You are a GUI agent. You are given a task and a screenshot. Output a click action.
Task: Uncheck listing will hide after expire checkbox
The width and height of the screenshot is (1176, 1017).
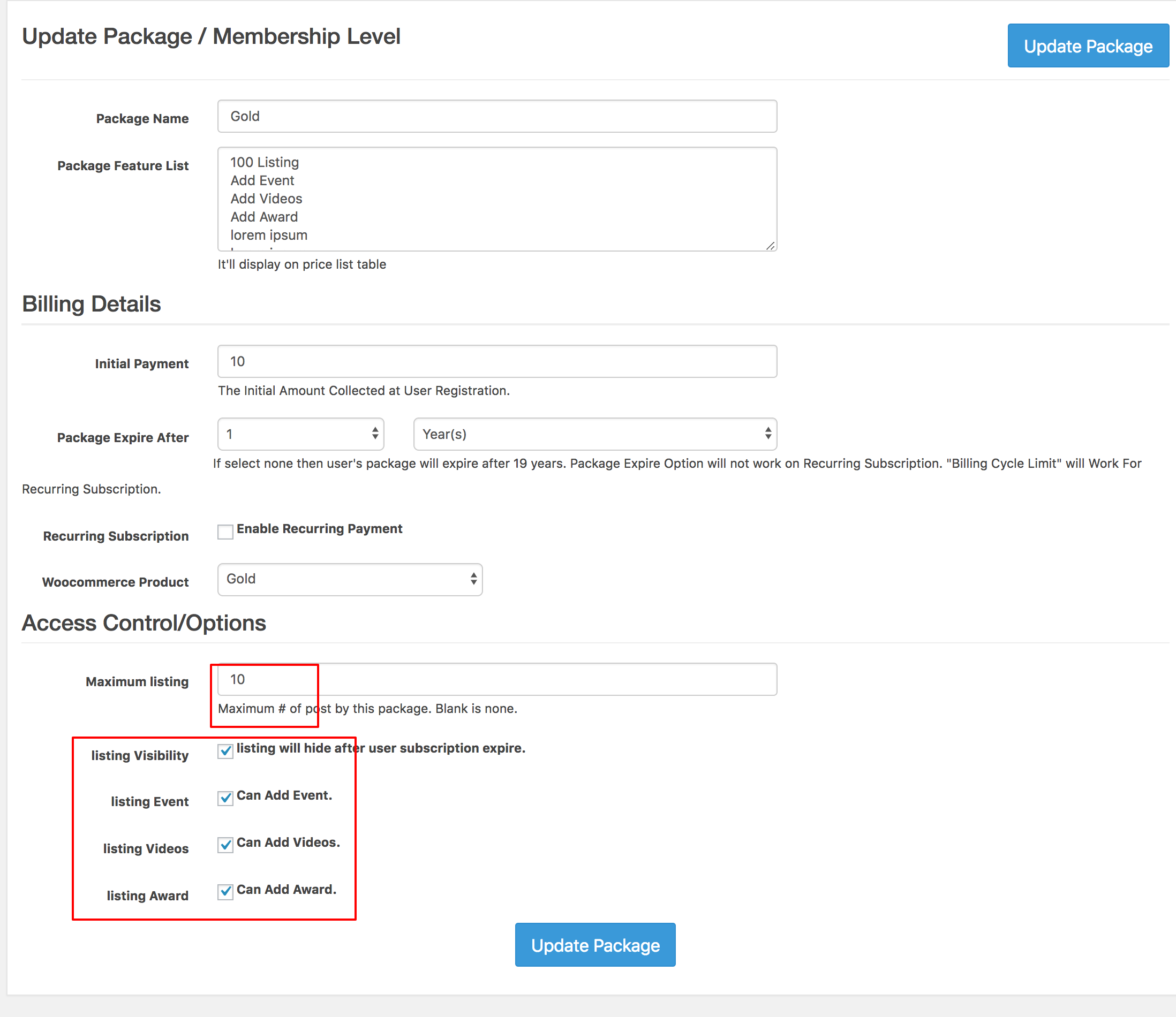pos(225,751)
